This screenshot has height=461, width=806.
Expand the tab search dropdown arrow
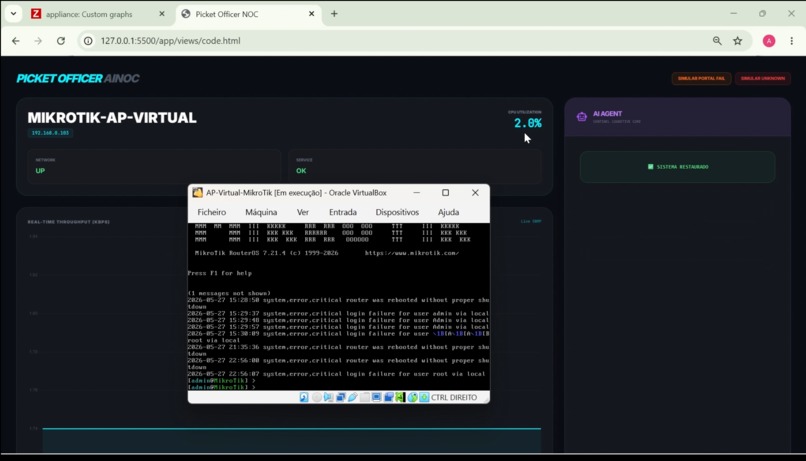click(x=13, y=14)
